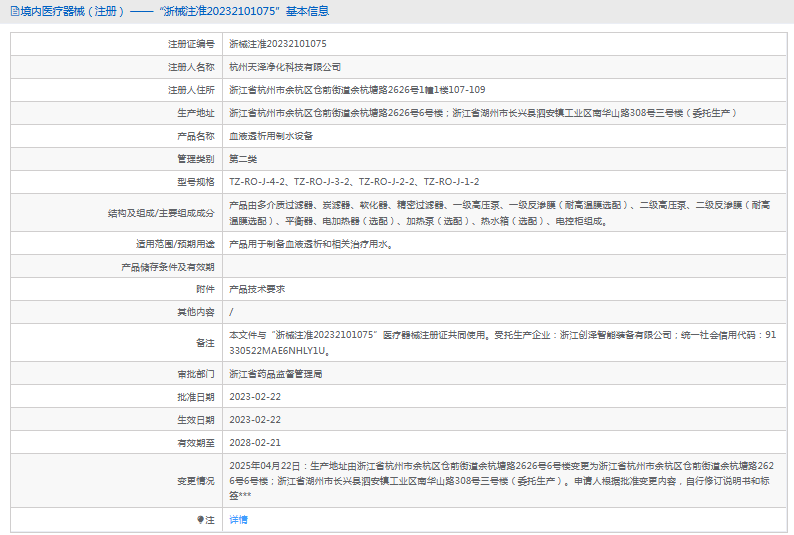This screenshot has width=794, height=535.
Task: Click the 管理类别 label
Action: coord(195,159)
